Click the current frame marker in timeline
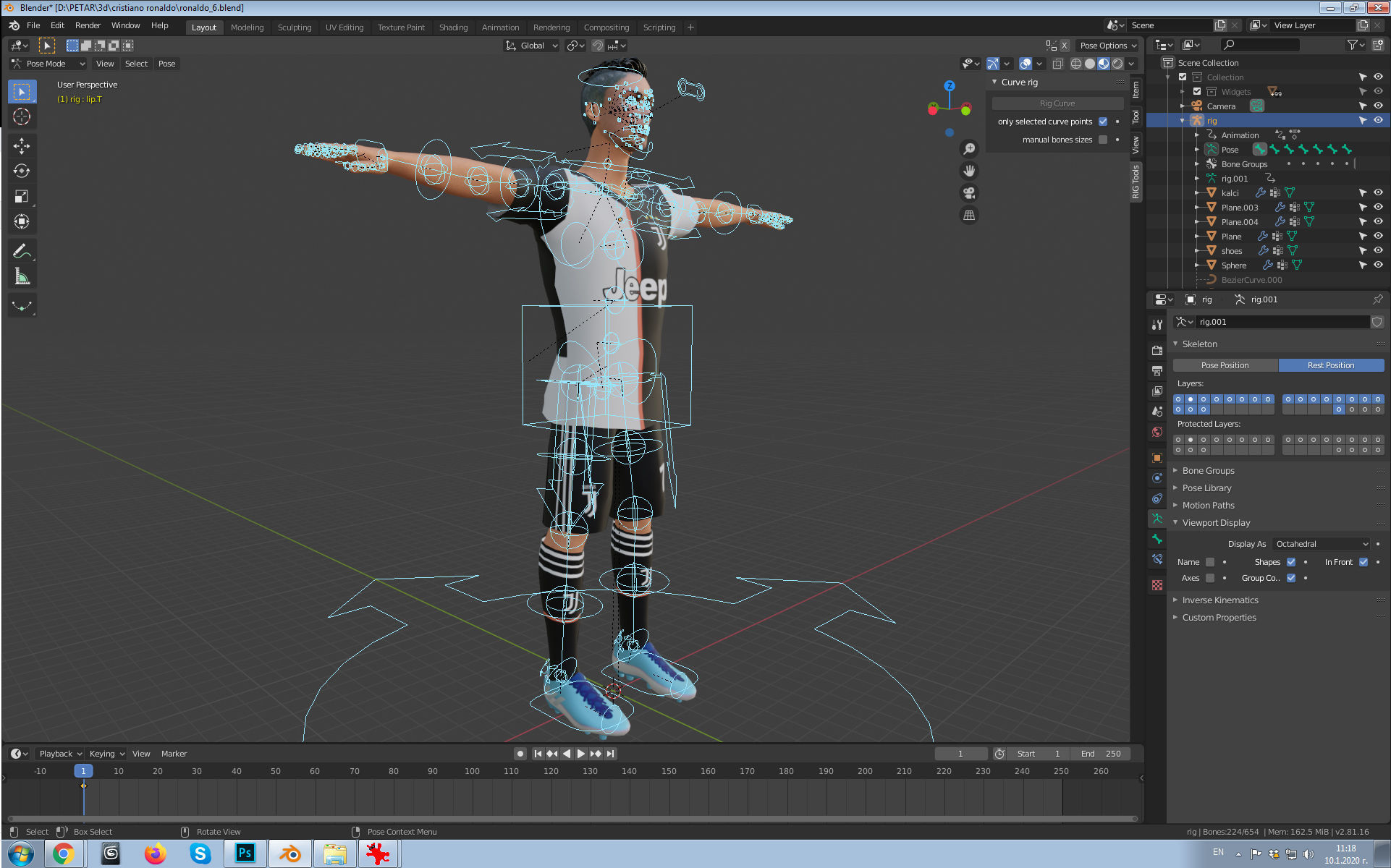The width and height of the screenshot is (1391, 868). click(x=83, y=771)
